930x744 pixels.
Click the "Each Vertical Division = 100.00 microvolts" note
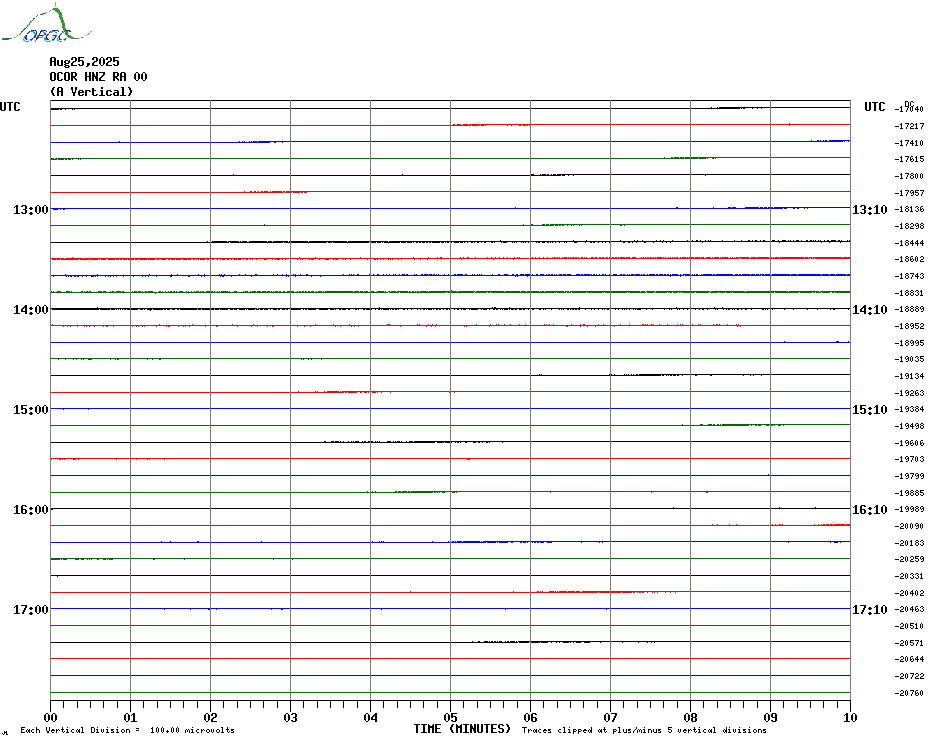point(128,730)
